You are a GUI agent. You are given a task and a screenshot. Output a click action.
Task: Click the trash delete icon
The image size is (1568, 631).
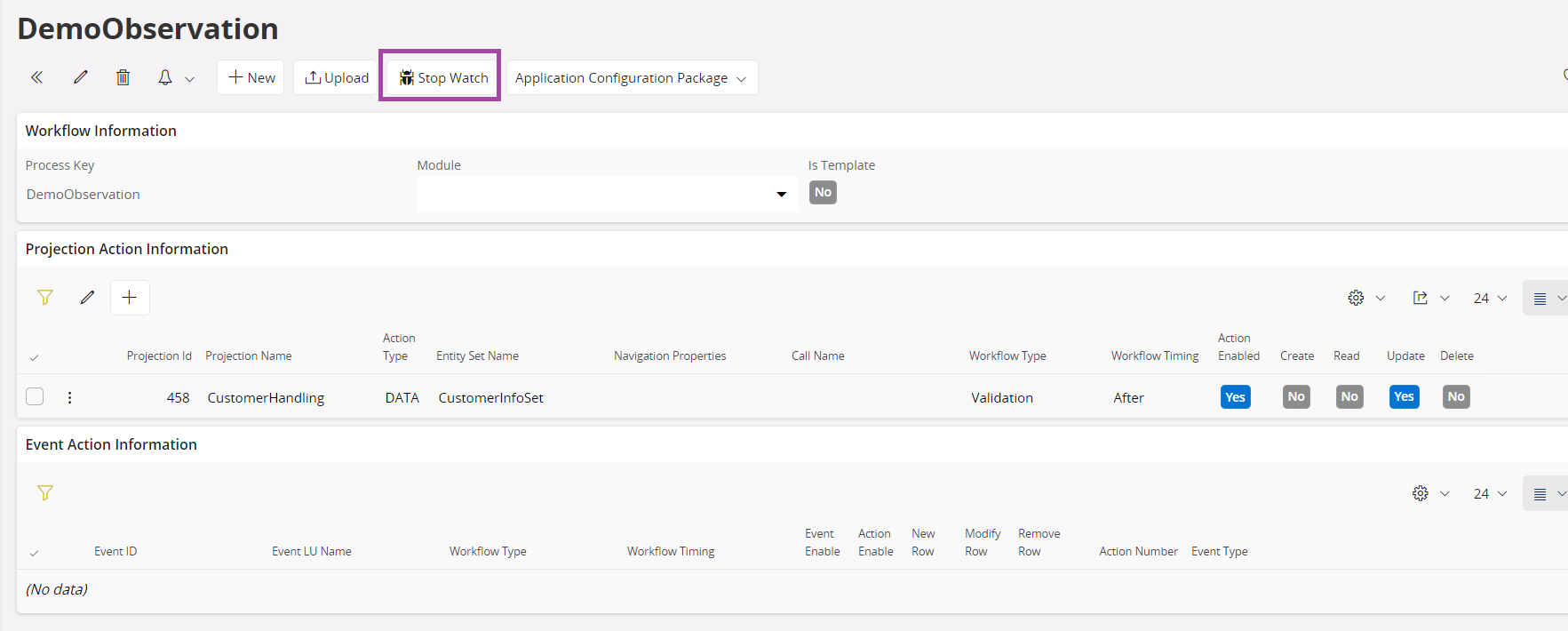[123, 77]
